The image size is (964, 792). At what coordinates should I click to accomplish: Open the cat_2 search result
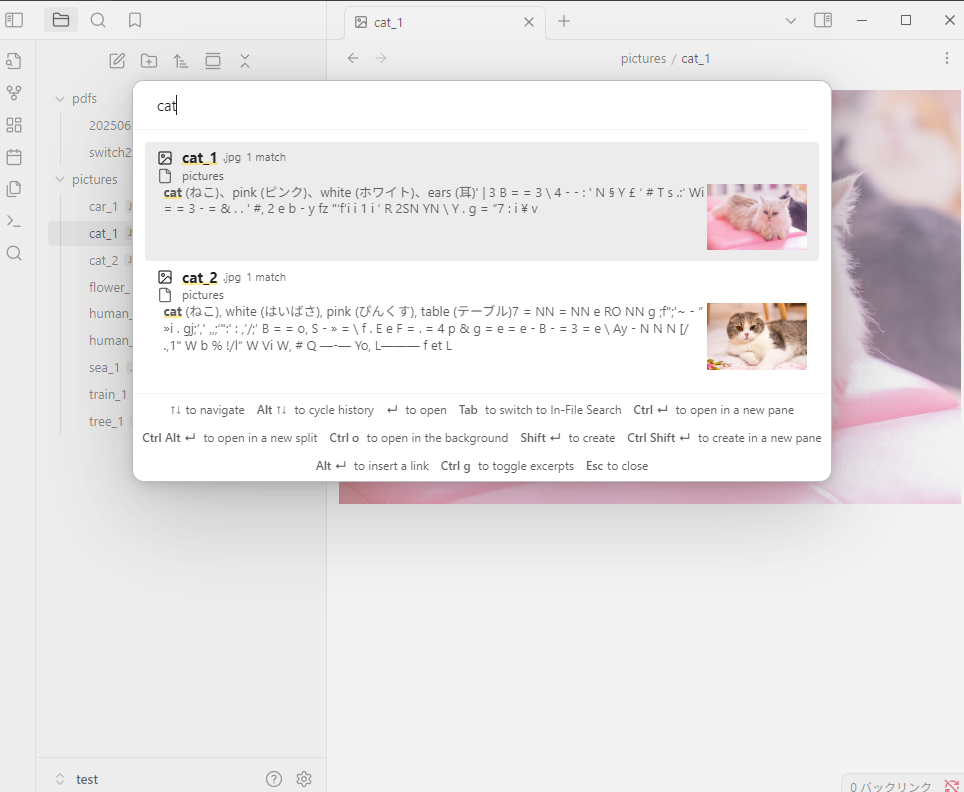point(482,321)
